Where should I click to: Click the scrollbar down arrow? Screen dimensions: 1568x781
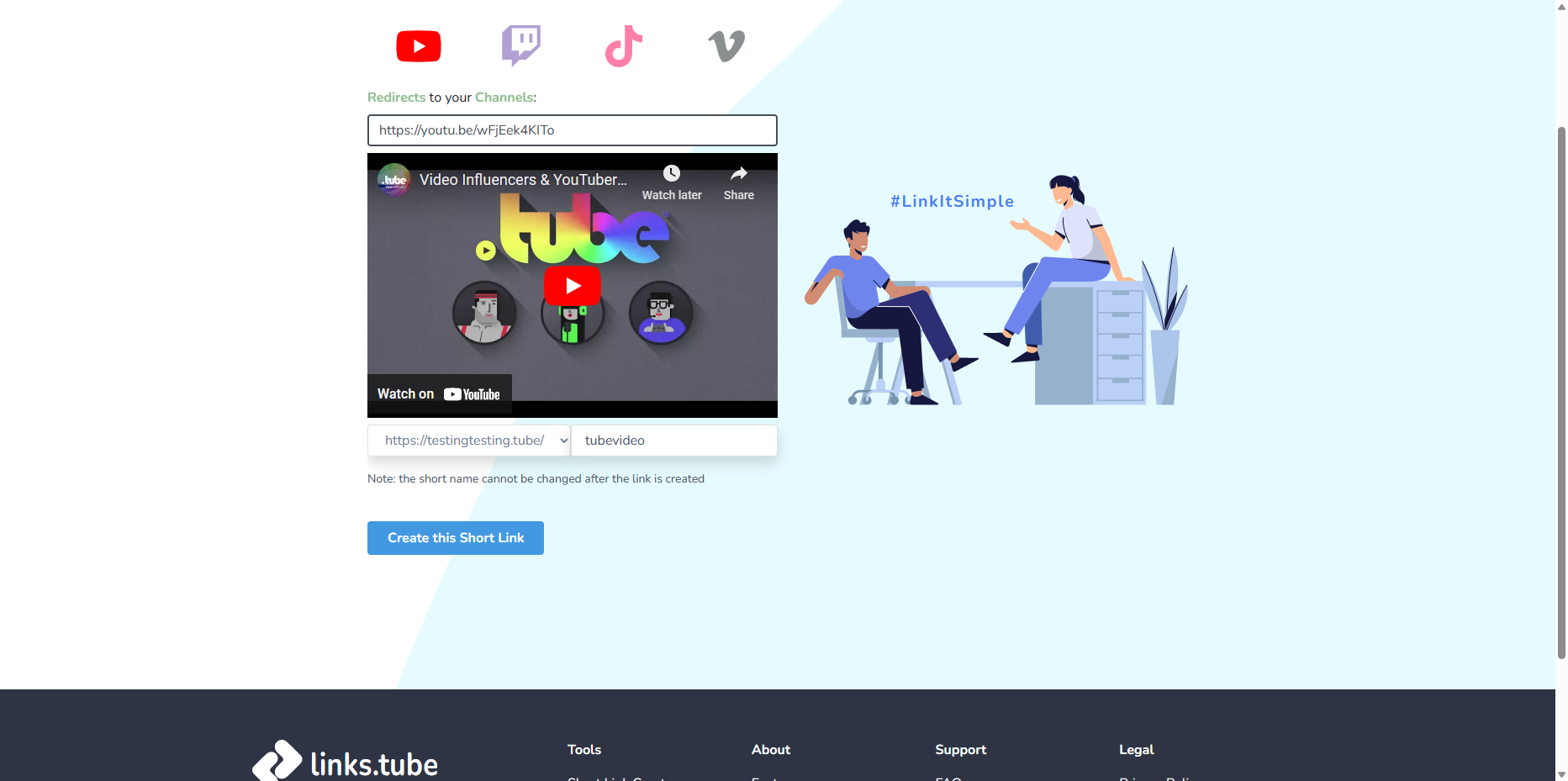click(x=1561, y=774)
